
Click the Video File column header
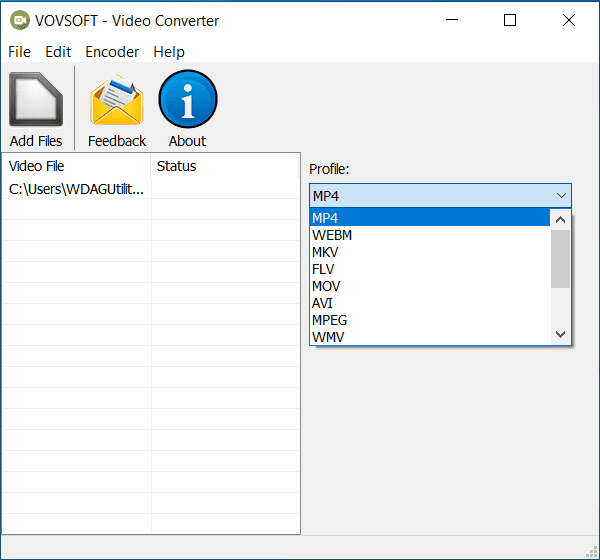pyautogui.click(x=77, y=166)
